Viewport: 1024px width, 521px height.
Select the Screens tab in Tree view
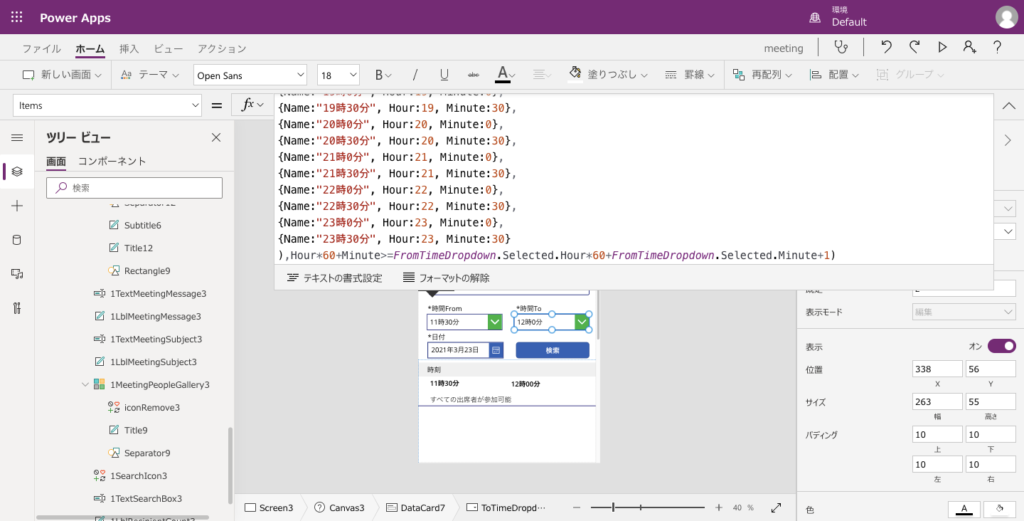56,161
